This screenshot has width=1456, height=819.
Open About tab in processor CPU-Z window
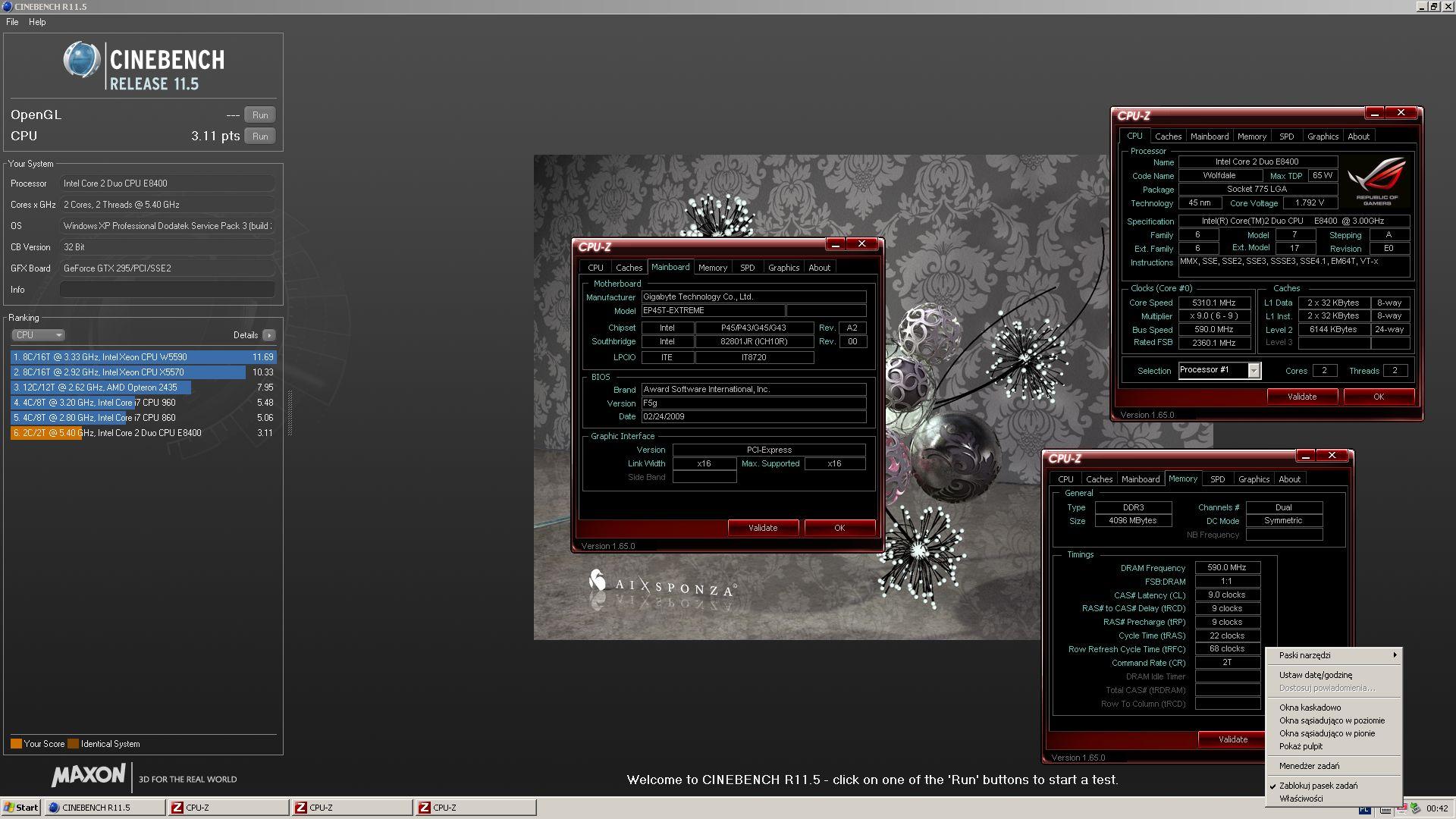(1358, 136)
